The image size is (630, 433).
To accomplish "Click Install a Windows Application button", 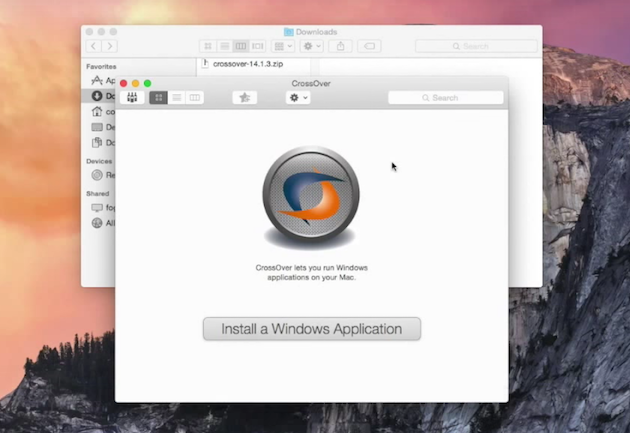I will [312, 329].
